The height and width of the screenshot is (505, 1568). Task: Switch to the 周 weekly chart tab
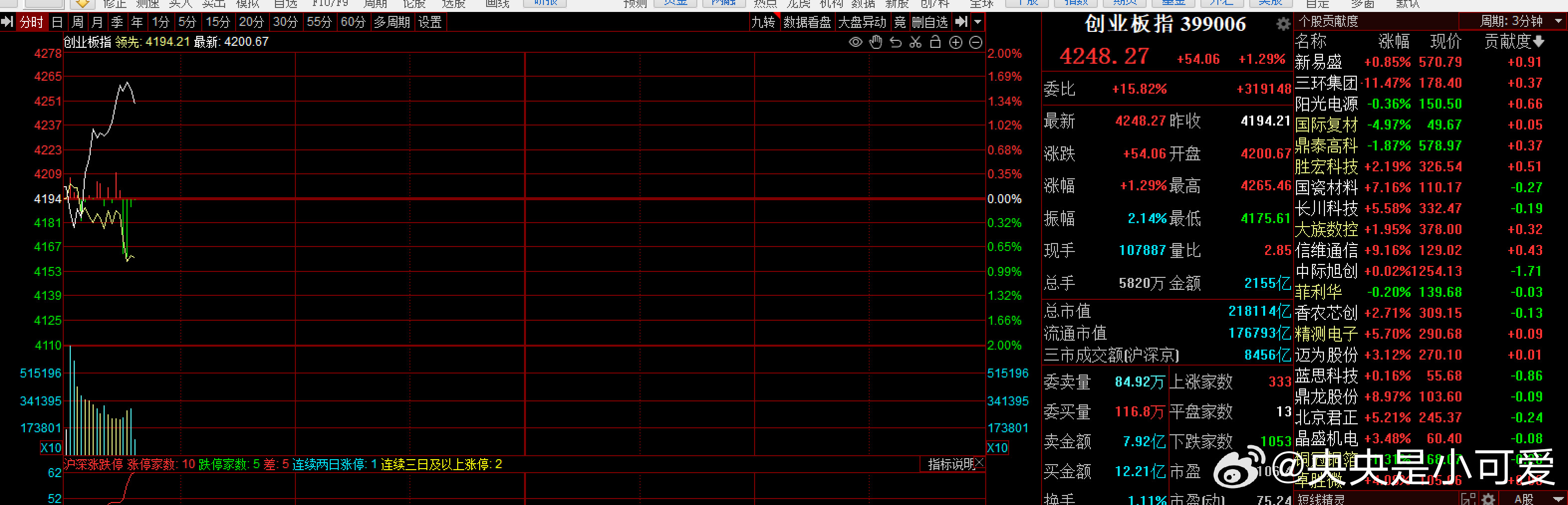point(77,22)
